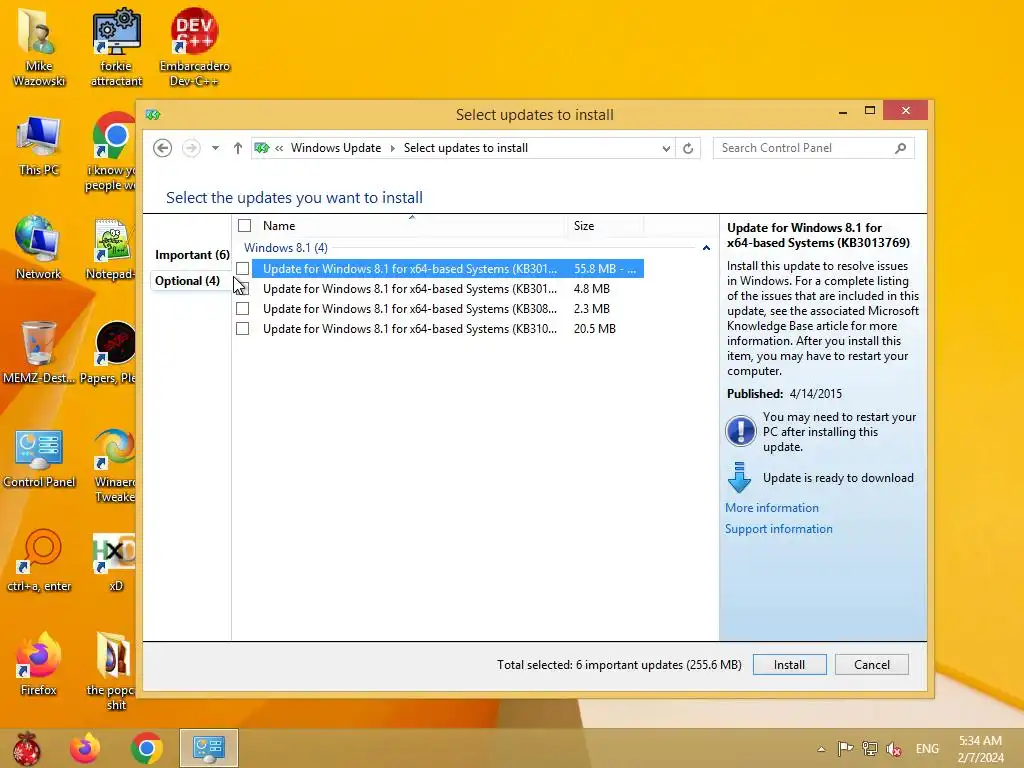Open the recent locations dropdown arrow

215,148
